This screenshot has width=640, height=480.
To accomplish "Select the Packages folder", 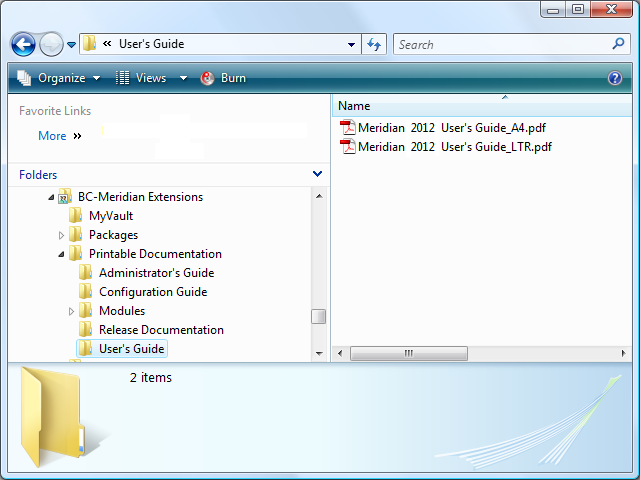I will click(x=113, y=235).
